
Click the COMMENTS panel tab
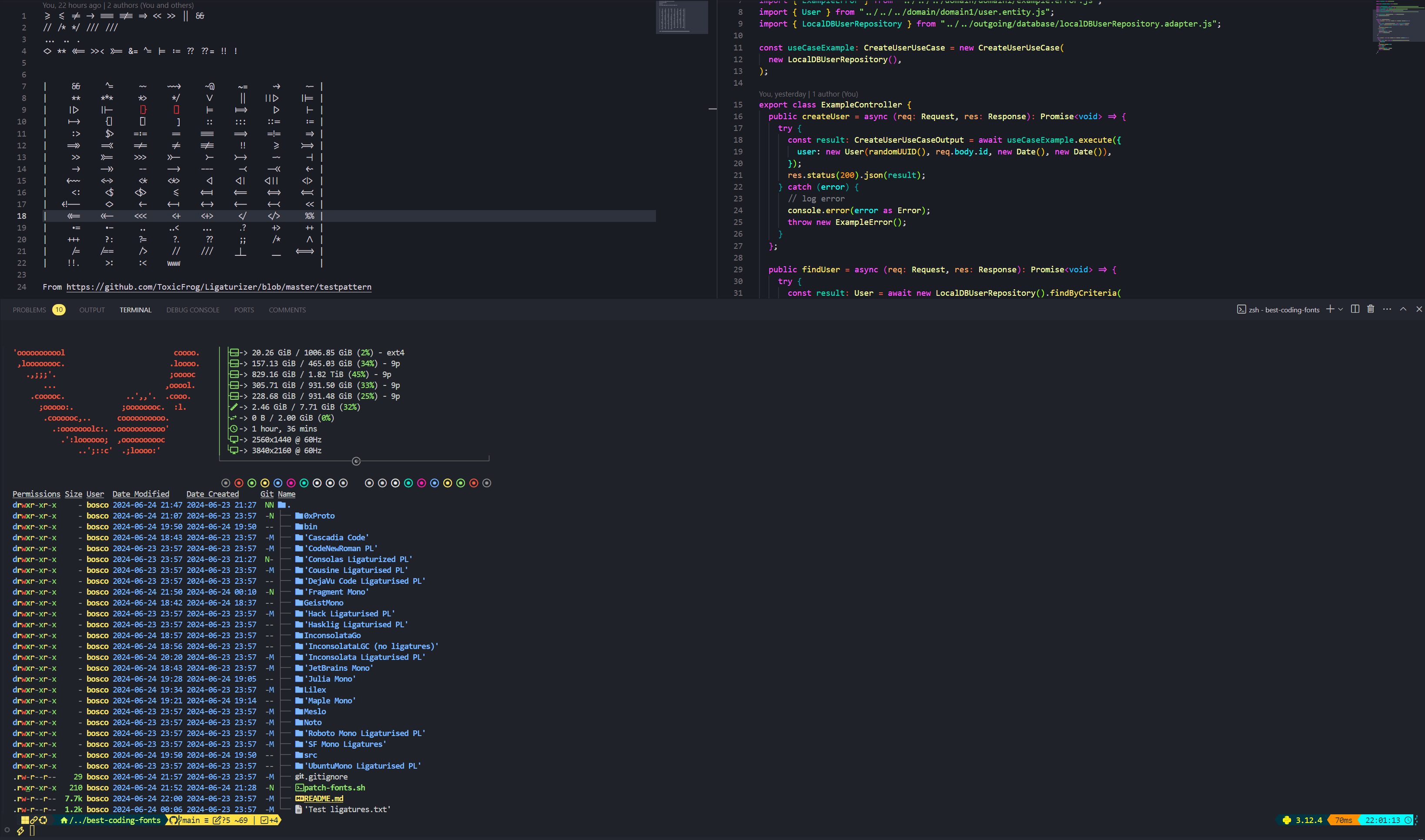pyautogui.click(x=287, y=310)
